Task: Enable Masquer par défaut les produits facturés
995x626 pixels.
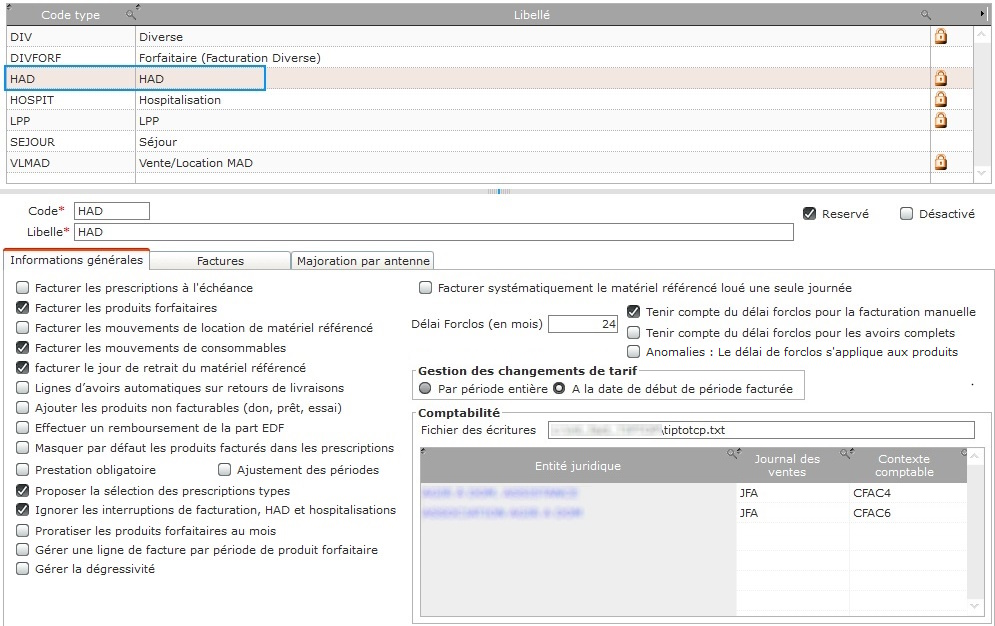Action: tap(23, 448)
